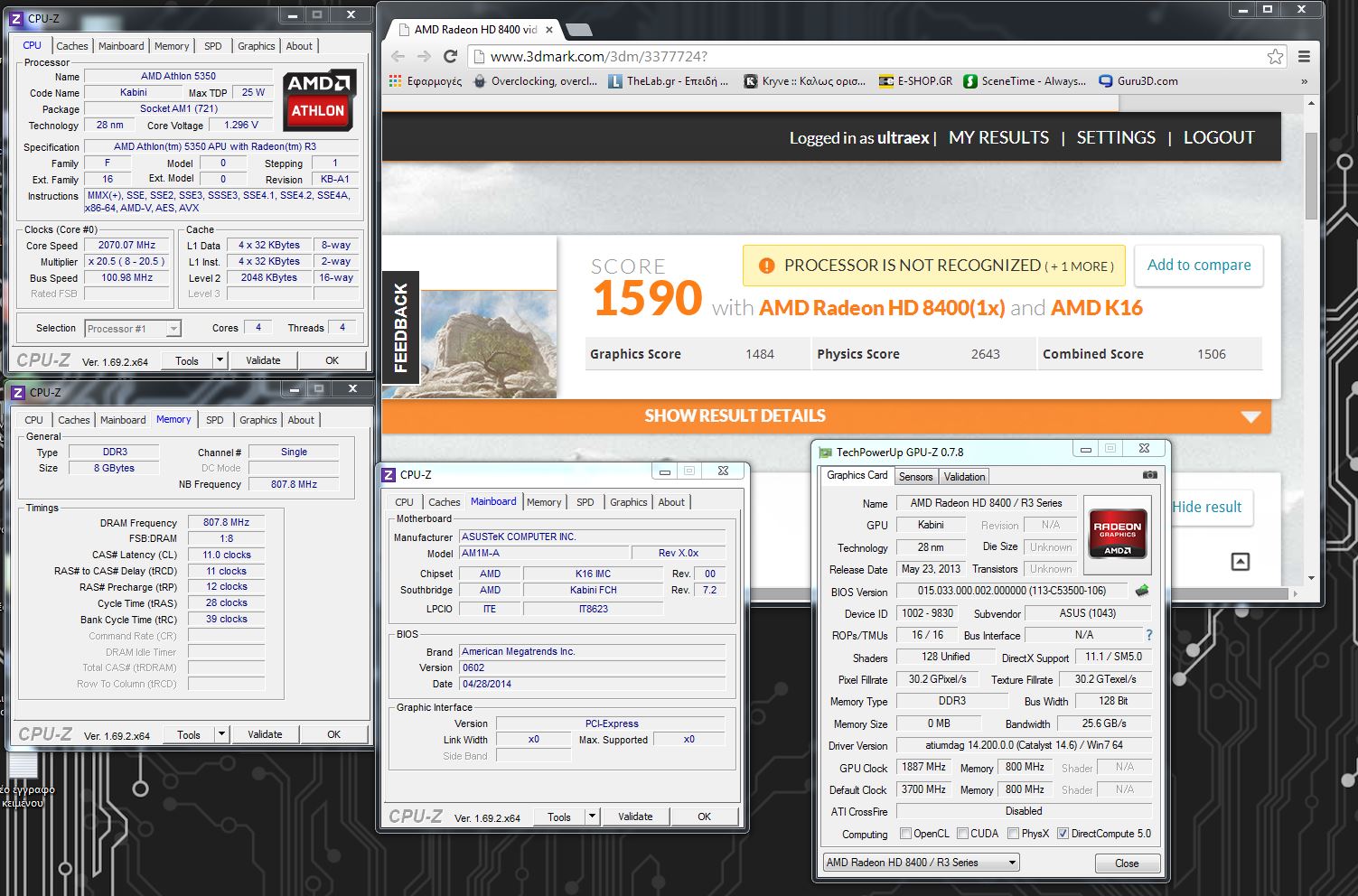Open SETTINGS link on 3DMark
The image size is (1358, 896).
(1116, 138)
